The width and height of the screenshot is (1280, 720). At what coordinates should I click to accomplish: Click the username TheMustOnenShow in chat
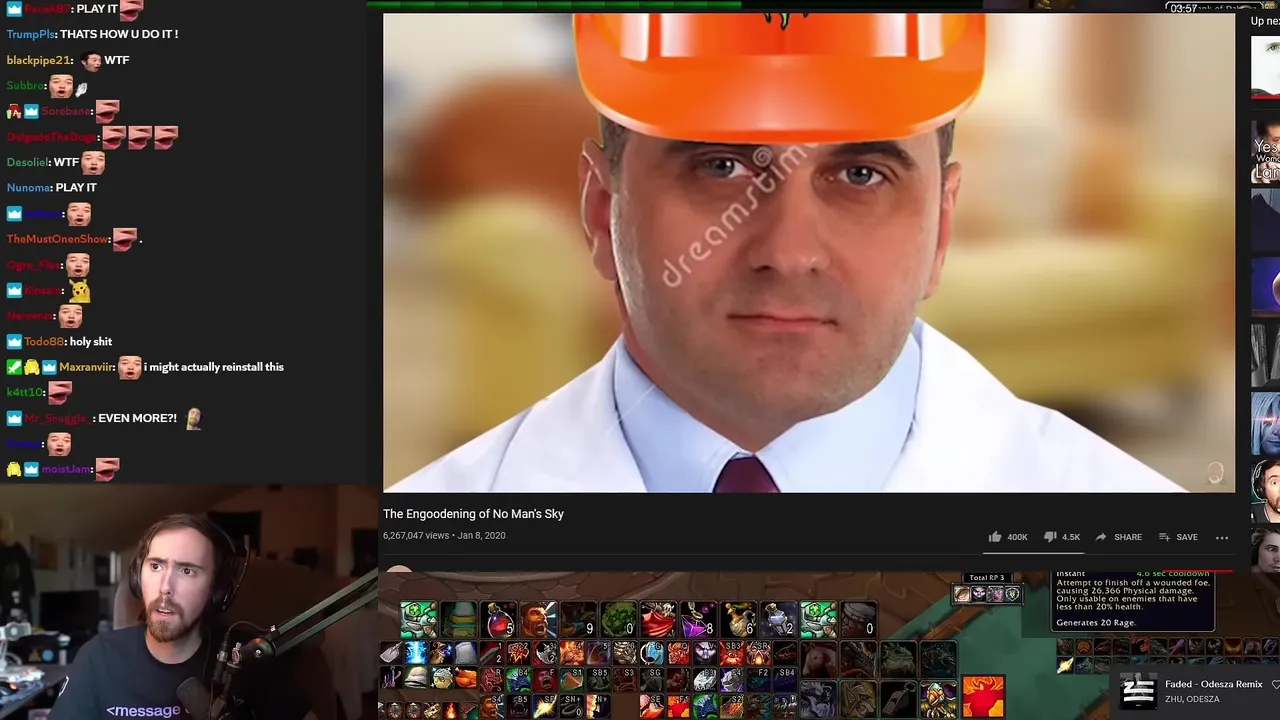(x=58, y=239)
